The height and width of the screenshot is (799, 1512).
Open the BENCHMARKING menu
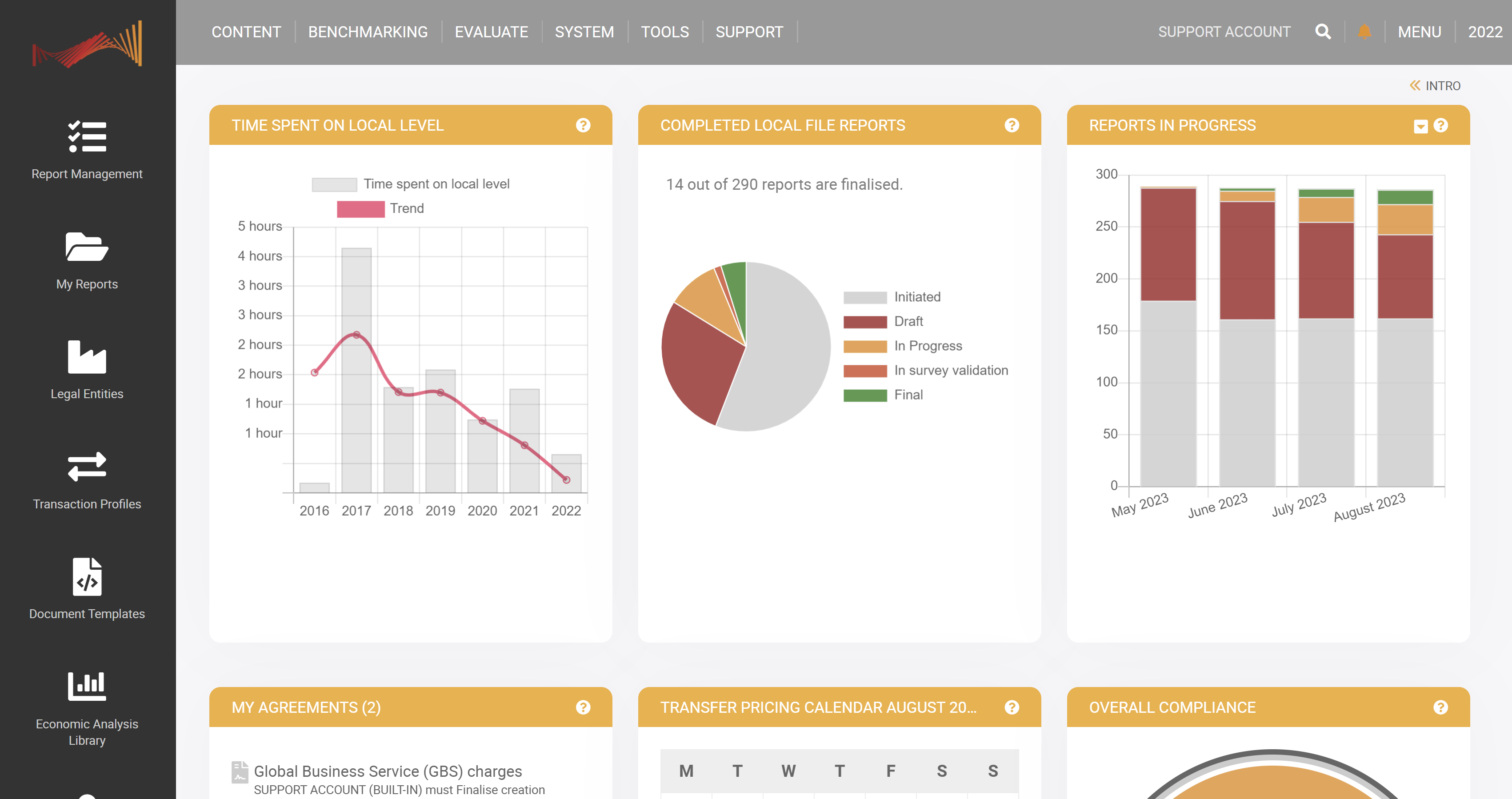[368, 32]
